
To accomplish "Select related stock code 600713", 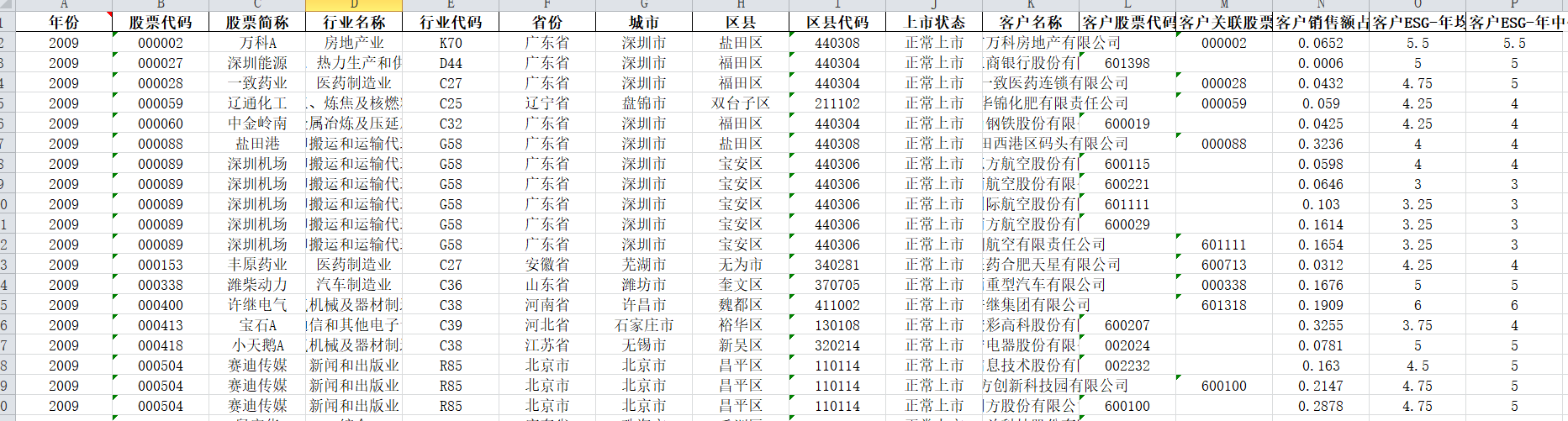I will [1224, 265].
